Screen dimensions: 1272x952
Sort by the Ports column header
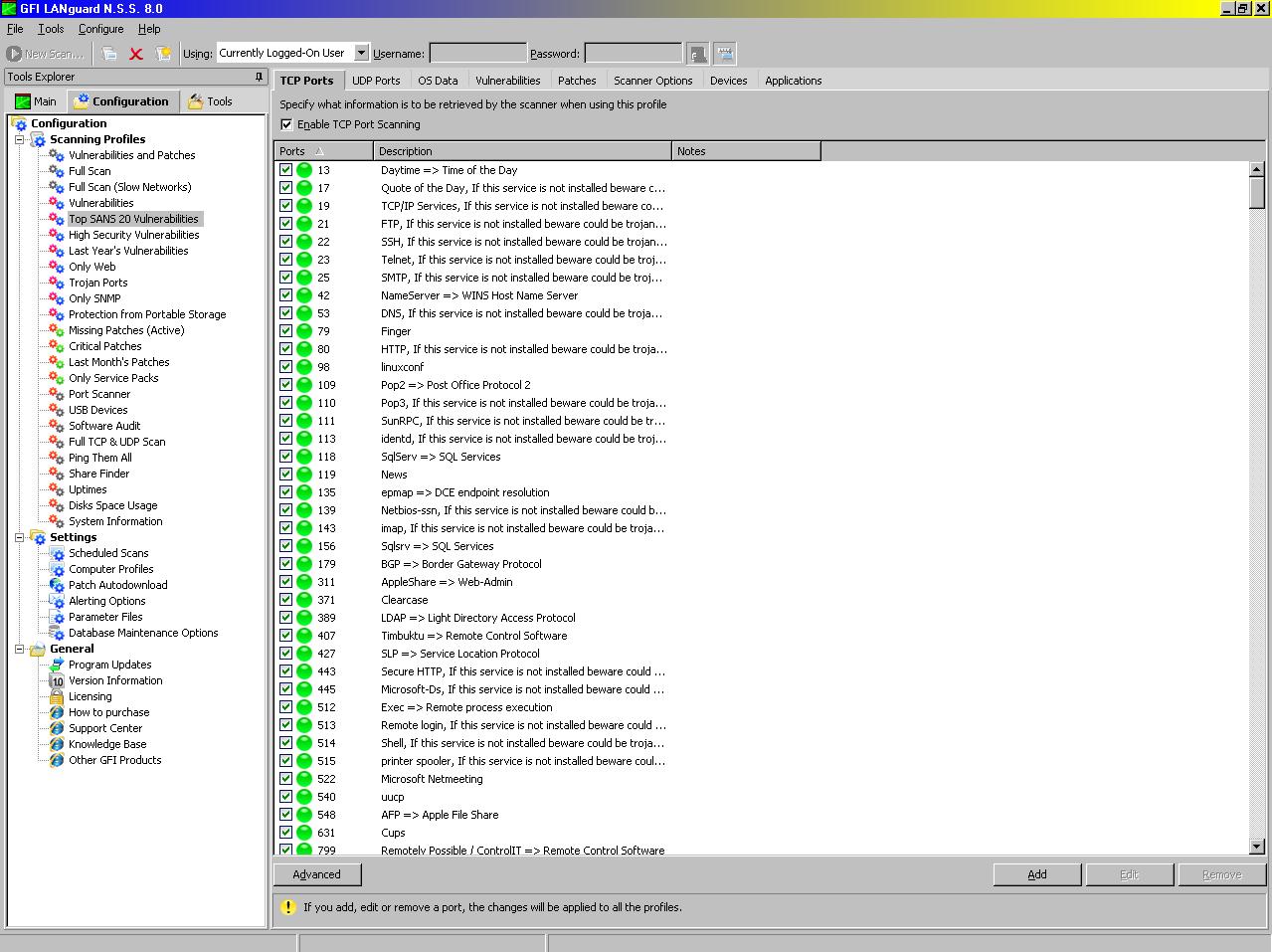click(x=324, y=151)
